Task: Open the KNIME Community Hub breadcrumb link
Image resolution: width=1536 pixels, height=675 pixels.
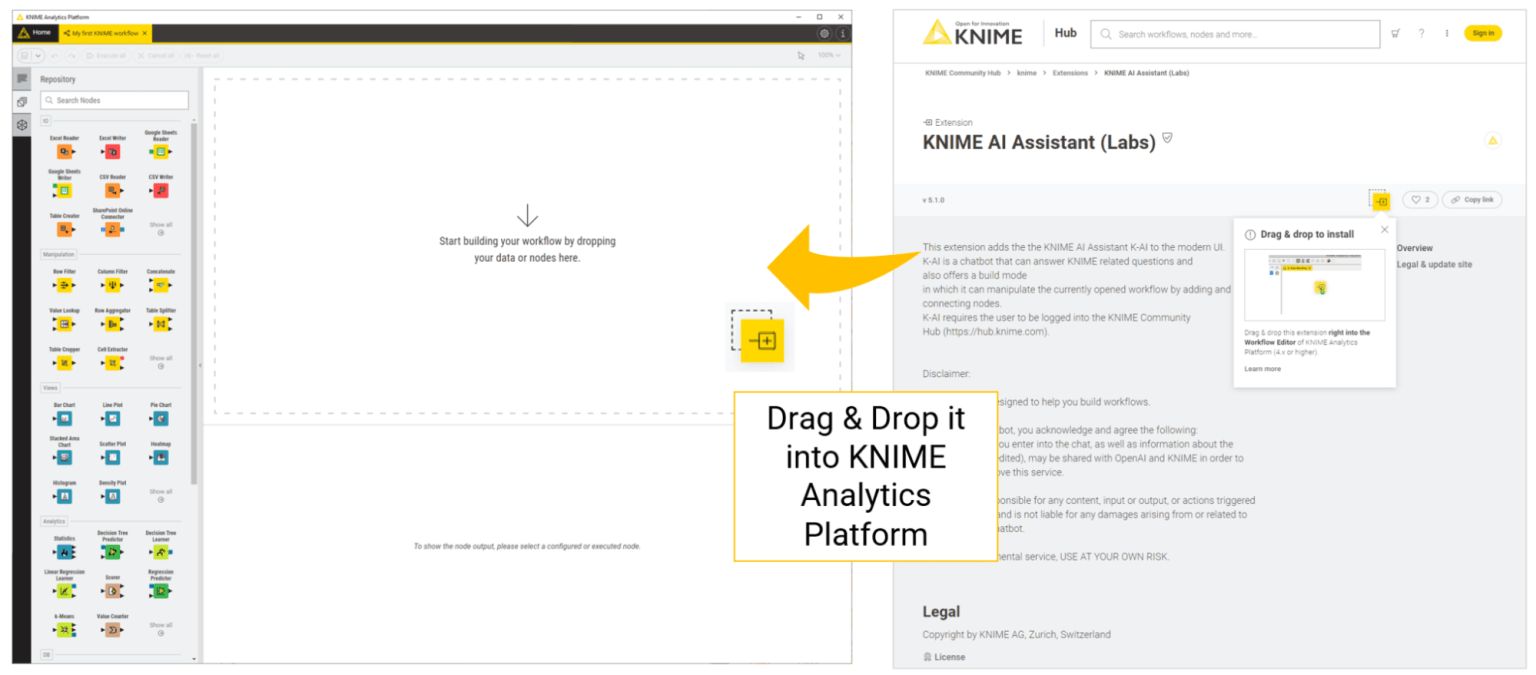Action: click(x=962, y=73)
